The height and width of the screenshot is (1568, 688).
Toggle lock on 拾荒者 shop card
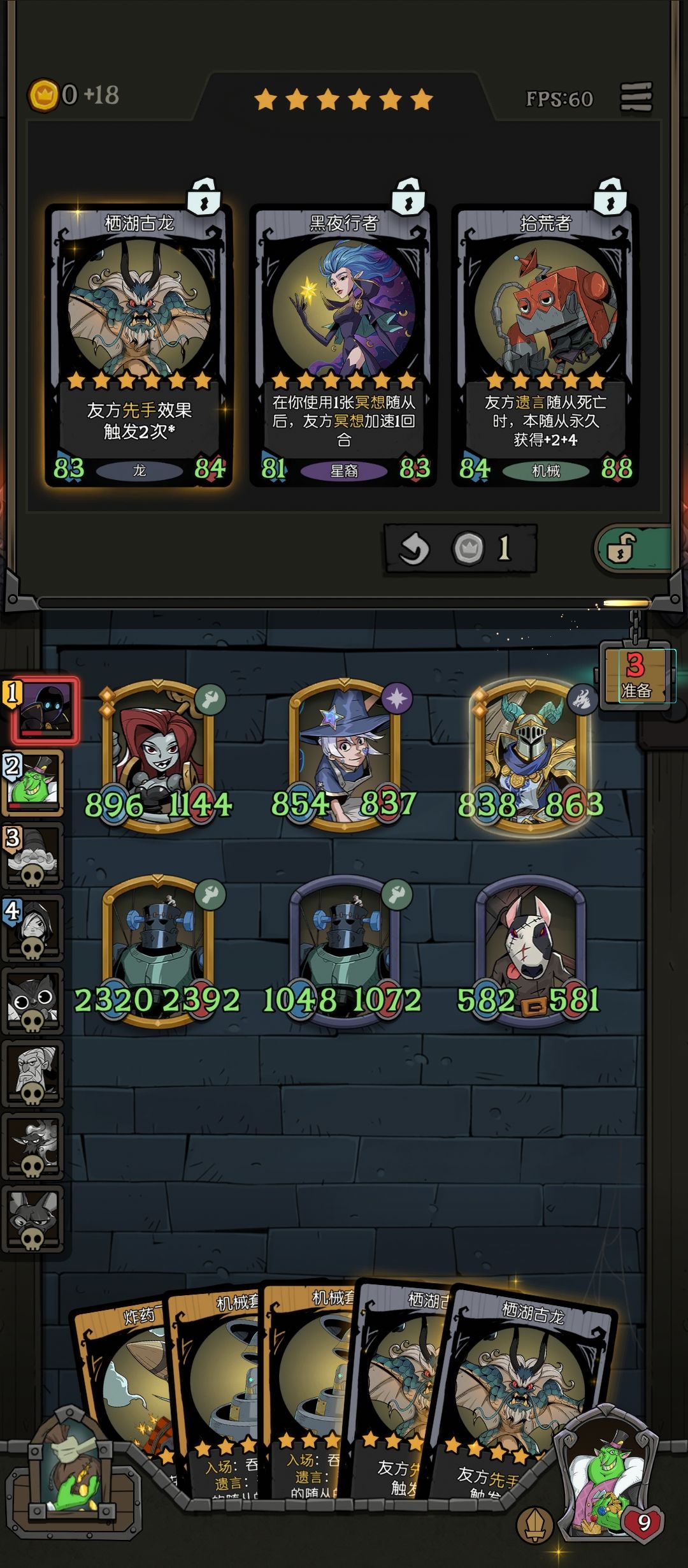tap(610, 196)
